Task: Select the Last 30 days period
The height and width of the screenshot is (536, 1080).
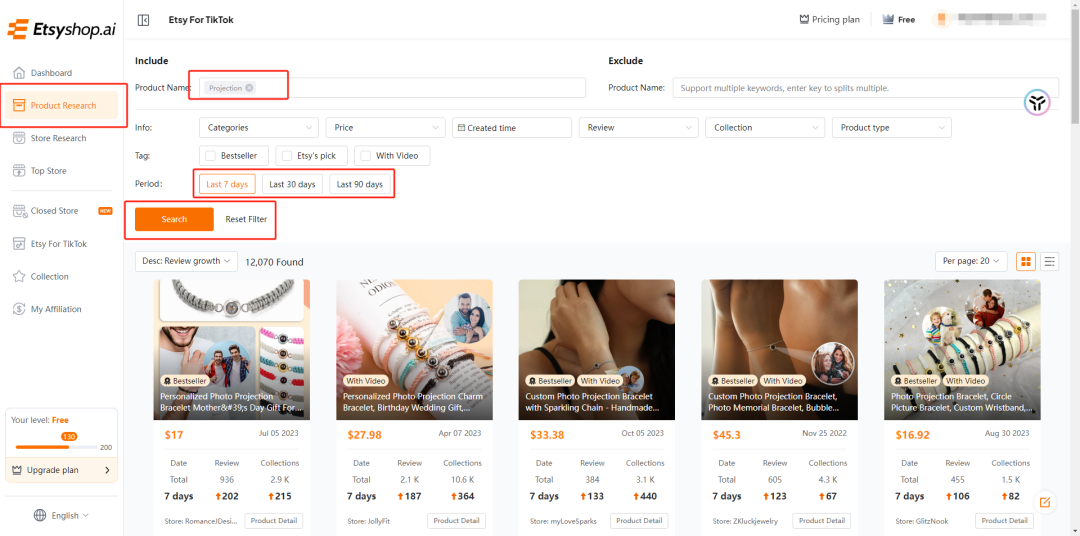Action: (292, 185)
